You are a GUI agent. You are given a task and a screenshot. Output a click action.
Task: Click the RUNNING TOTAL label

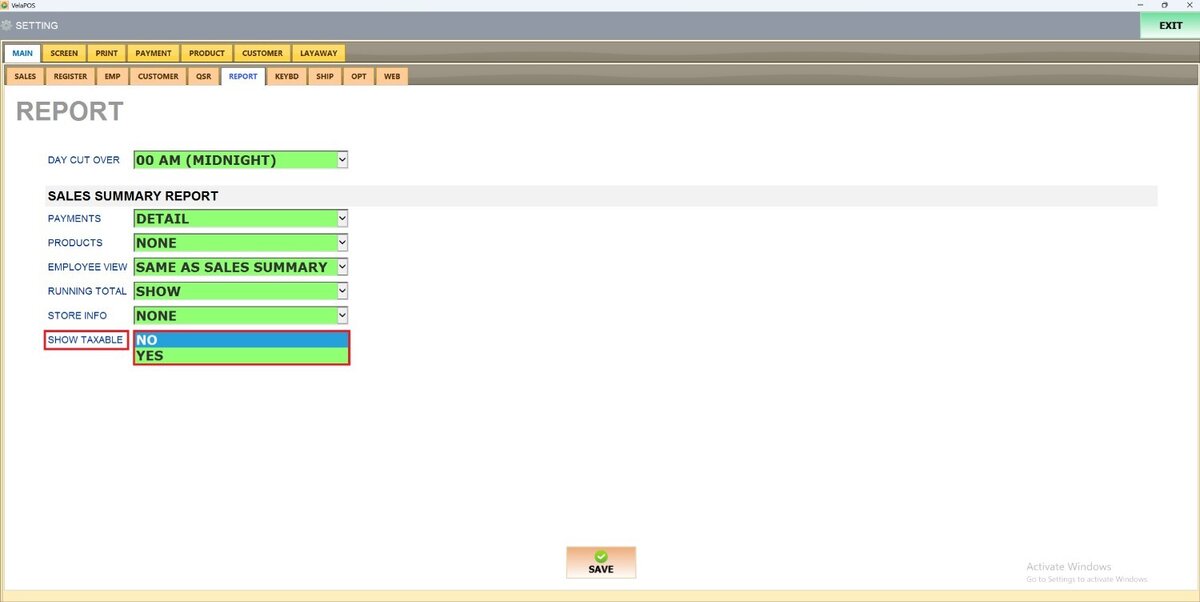click(x=88, y=291)
